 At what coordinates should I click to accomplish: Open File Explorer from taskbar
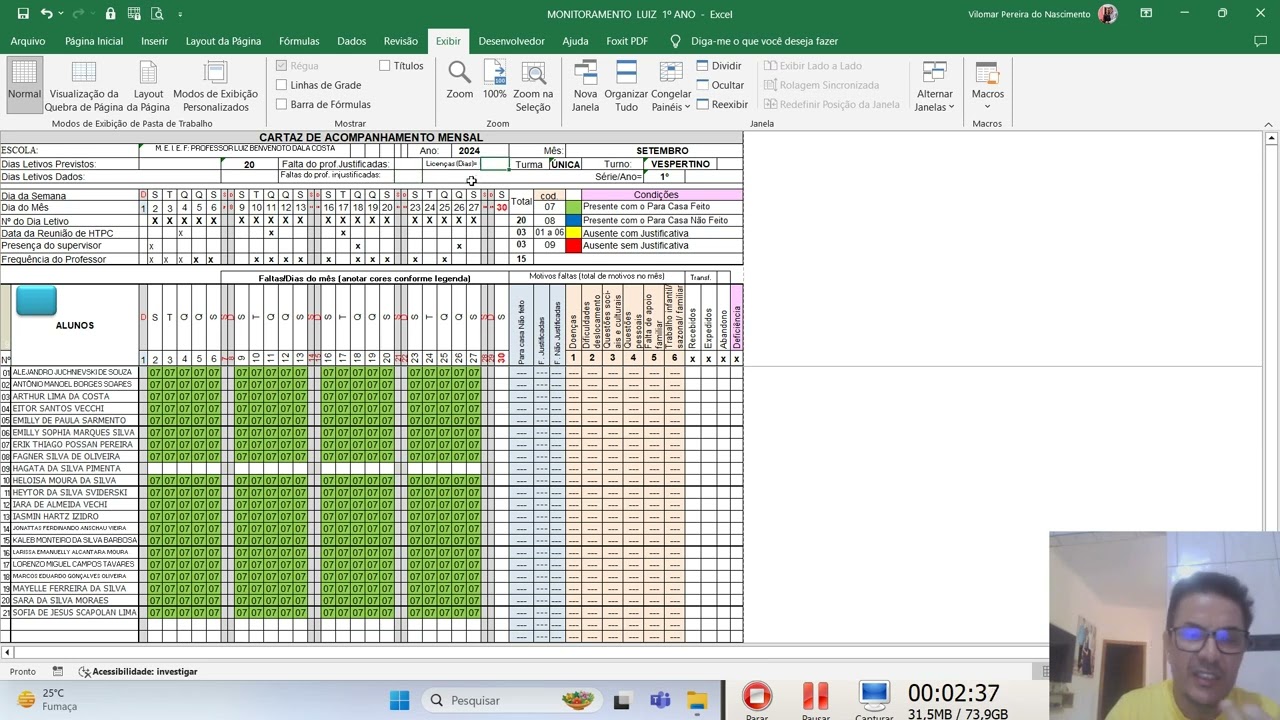click(697, 700)
